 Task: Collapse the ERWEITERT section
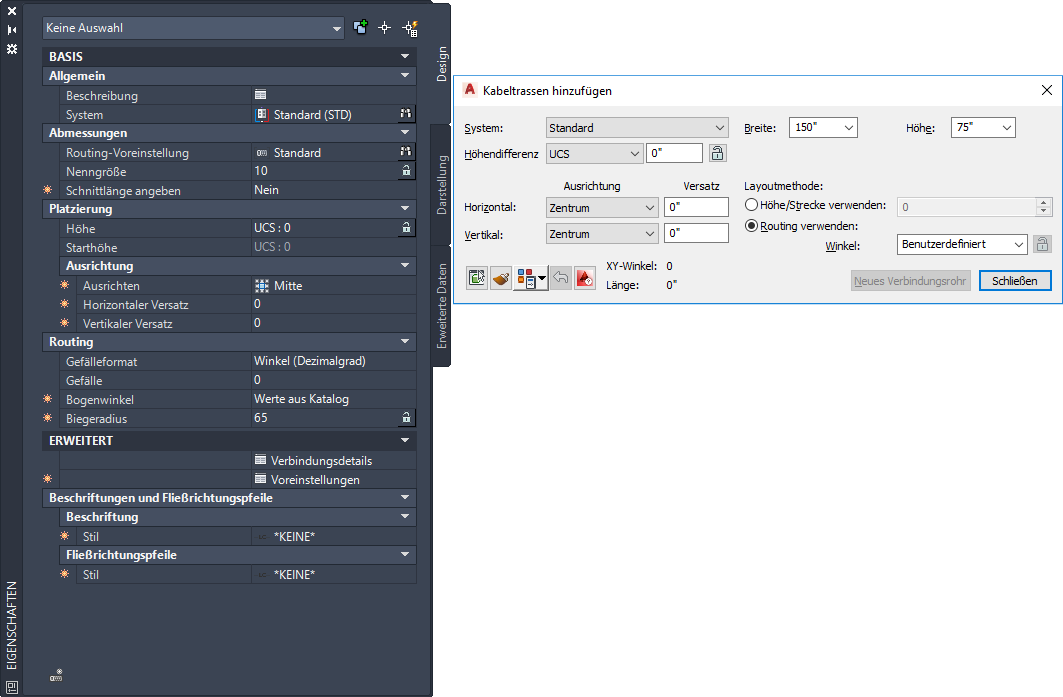click(405, 440)
